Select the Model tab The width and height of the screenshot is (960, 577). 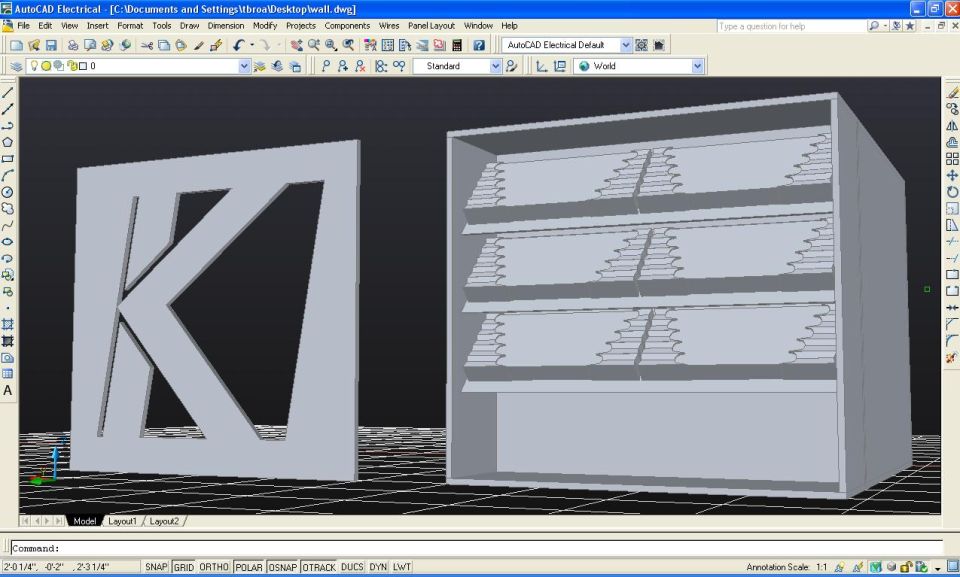[x=84, y=521]
